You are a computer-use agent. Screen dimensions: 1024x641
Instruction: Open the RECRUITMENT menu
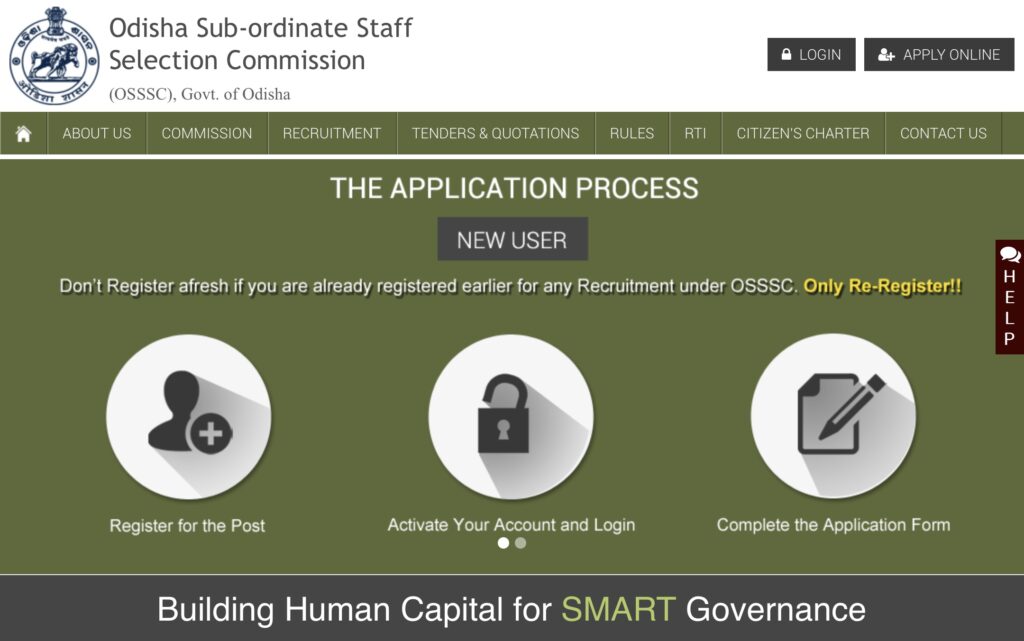(332, 134)
